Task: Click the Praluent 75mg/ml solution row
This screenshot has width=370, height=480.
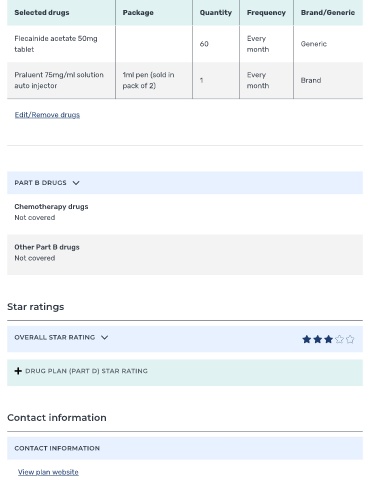Action: point(185,80)
